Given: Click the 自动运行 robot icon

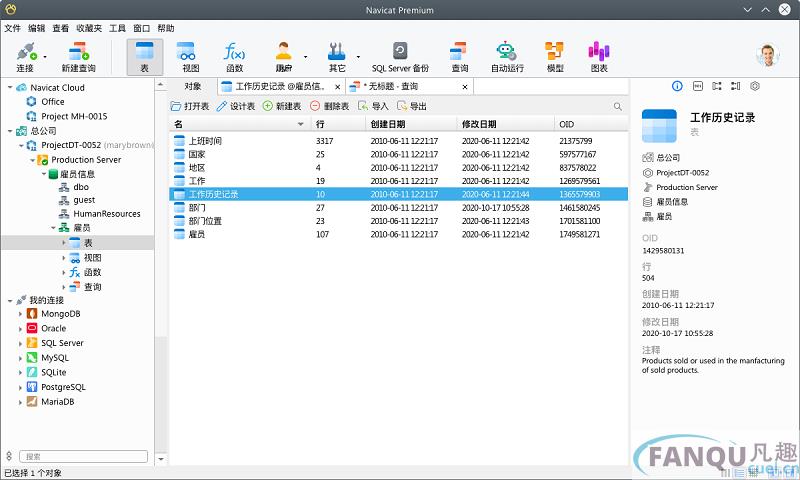Looking at the screenshot, I should 507,56.
